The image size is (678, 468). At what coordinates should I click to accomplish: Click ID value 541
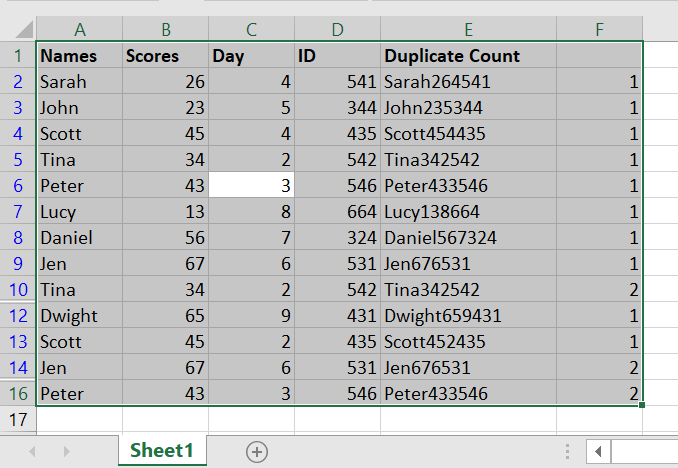(337, 81)
